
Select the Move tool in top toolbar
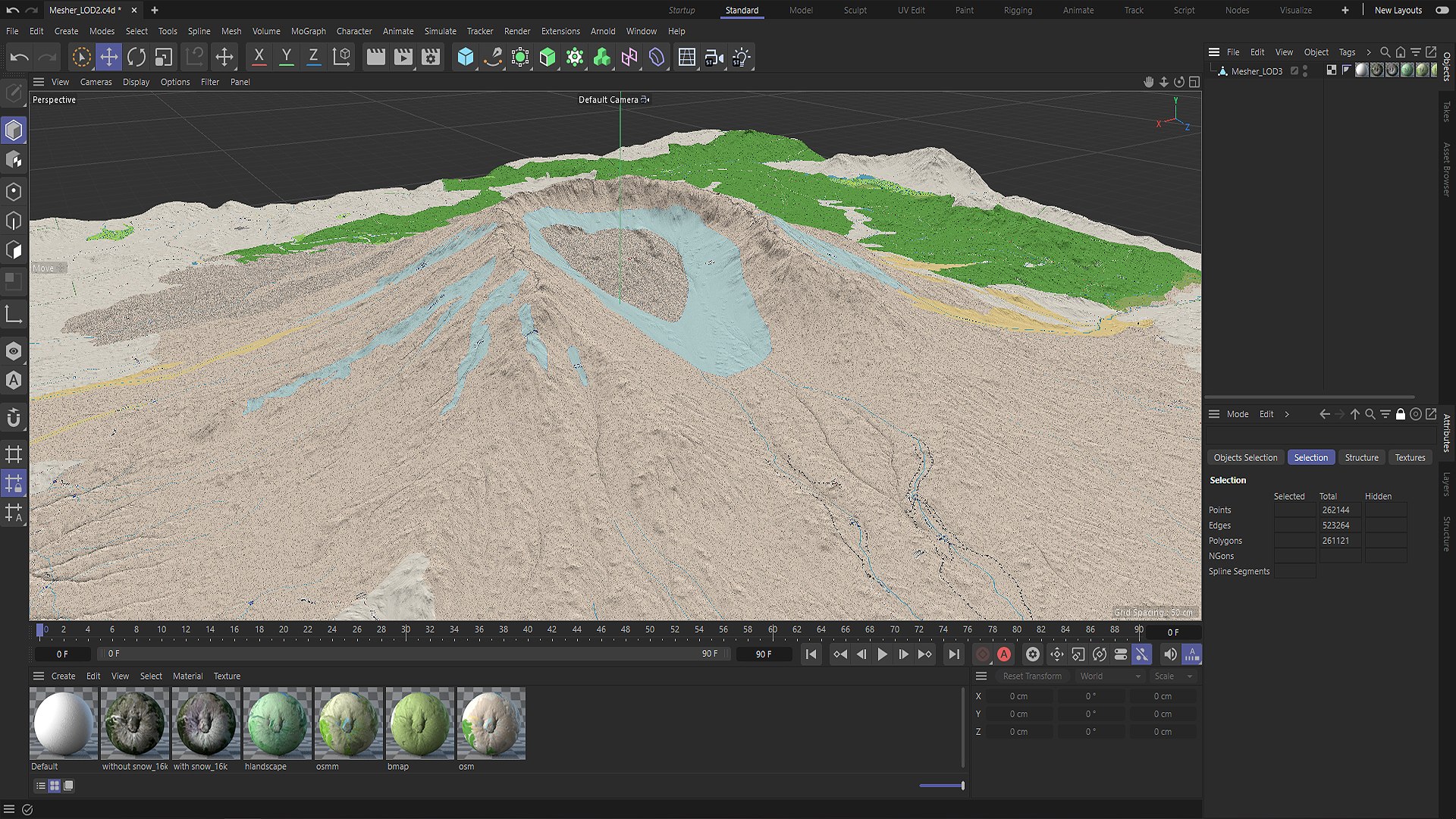[109, 57]
